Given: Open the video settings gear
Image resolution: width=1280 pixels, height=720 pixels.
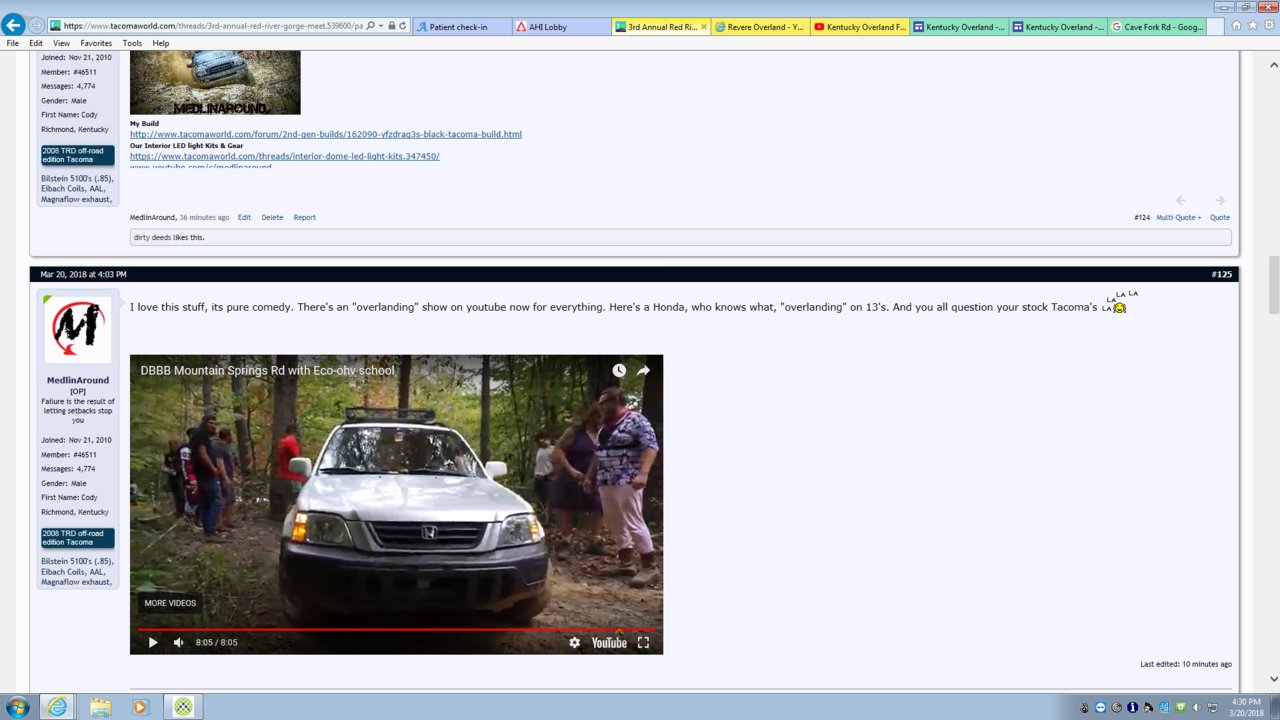Looking at the screenshot, I should [x=574, y=642].
